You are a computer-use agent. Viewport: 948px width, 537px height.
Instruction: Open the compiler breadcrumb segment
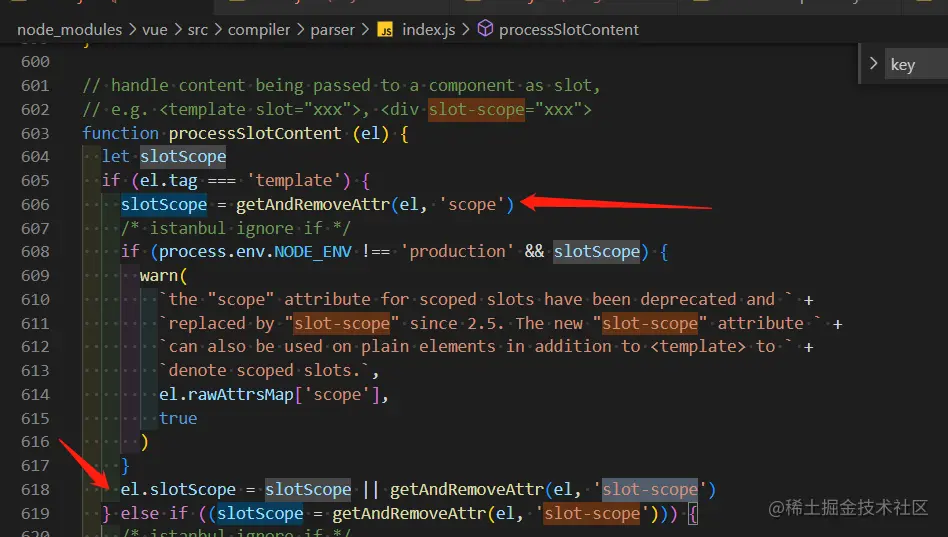pos(259,30)
